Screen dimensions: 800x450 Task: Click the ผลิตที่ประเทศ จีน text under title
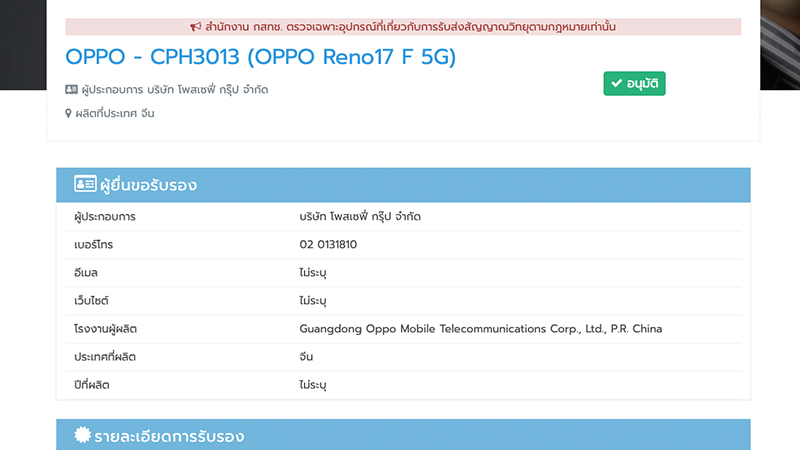click(x=115, y=113)
